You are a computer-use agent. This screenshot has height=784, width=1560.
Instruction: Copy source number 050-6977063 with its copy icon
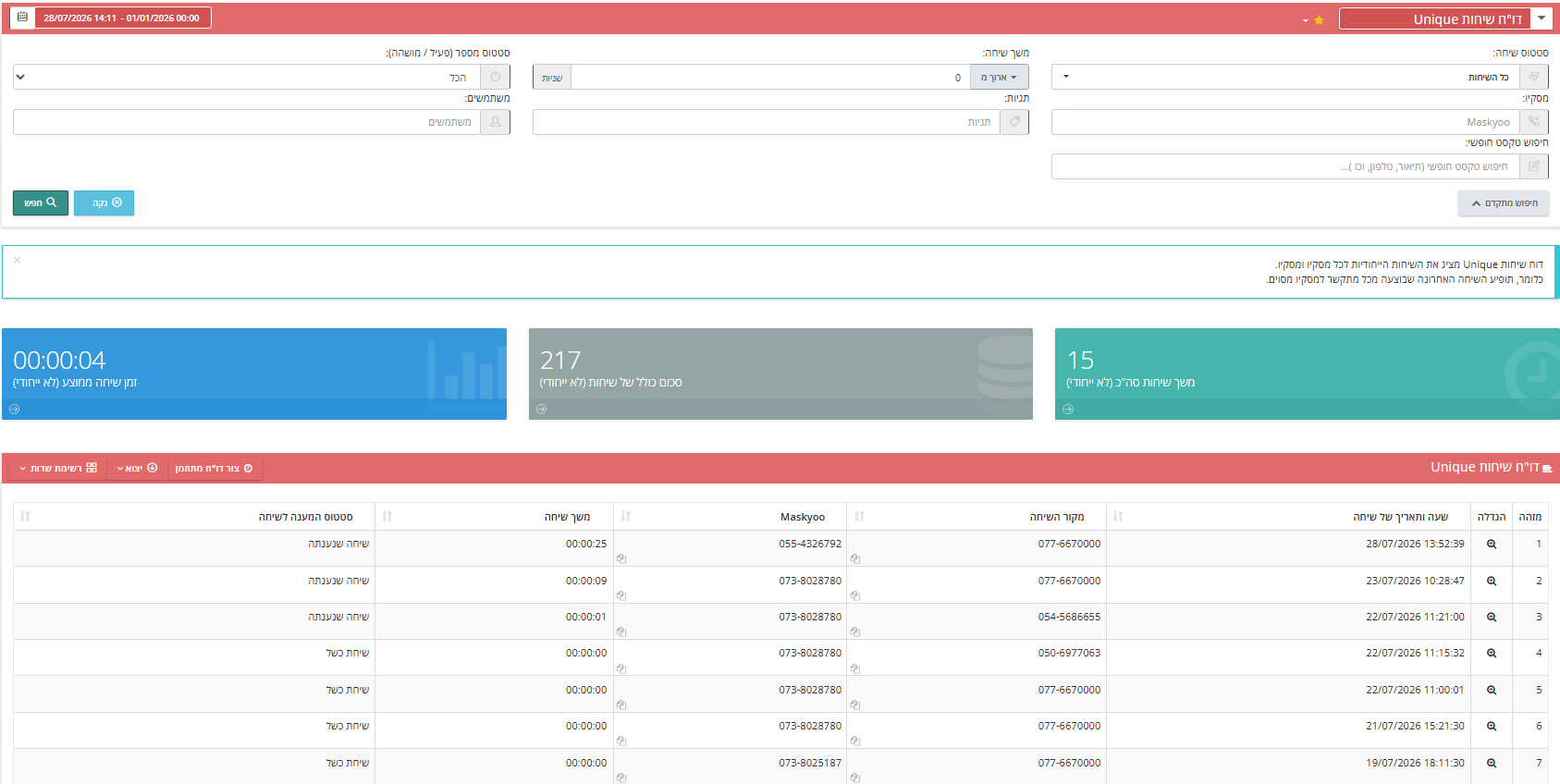(855, 668)
